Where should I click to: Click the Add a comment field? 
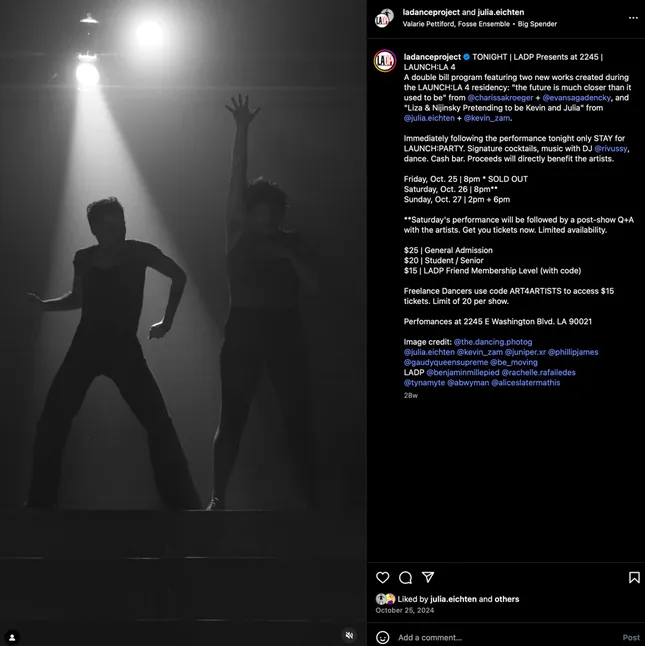(x=508, y=637)
